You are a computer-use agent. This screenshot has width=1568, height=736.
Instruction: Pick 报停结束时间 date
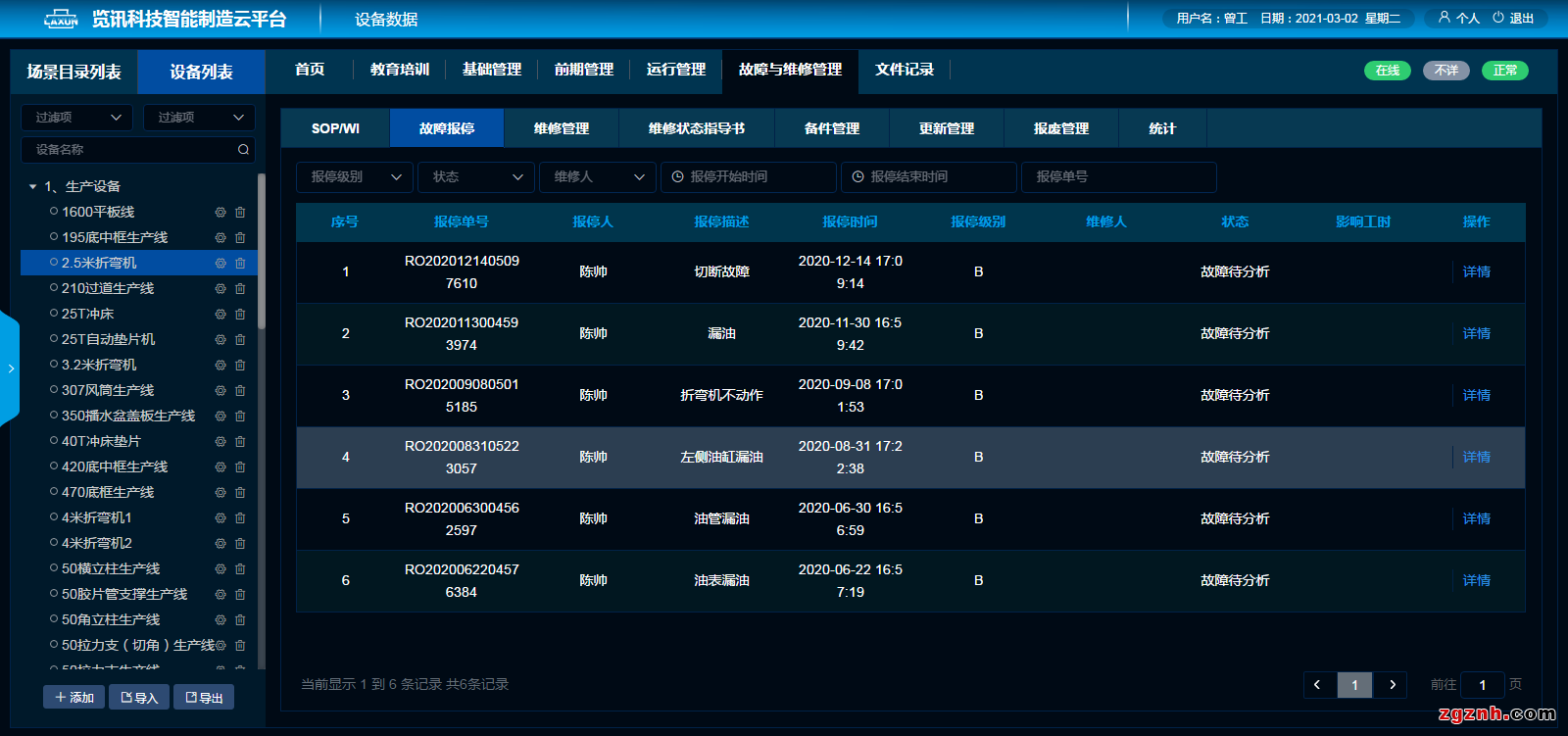[929, 177]
